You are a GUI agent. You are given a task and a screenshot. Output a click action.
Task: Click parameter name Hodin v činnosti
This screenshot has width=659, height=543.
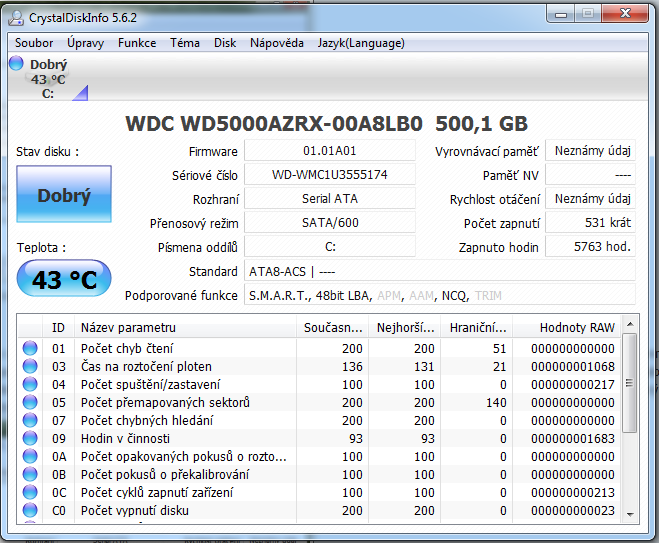(125, 438)
